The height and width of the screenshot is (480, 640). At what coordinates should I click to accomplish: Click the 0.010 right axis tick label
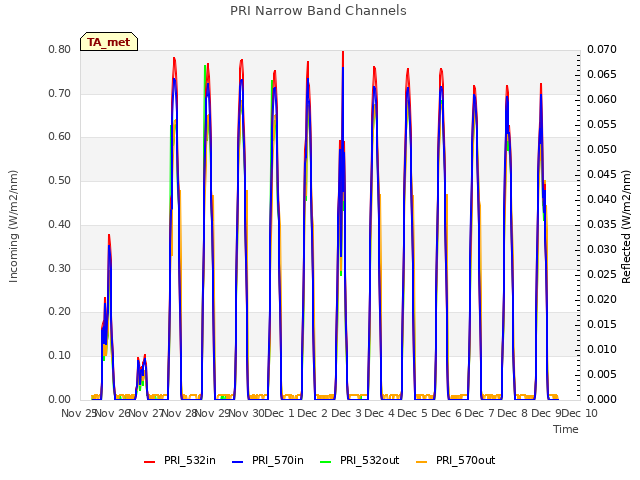[x=602, y=349]
